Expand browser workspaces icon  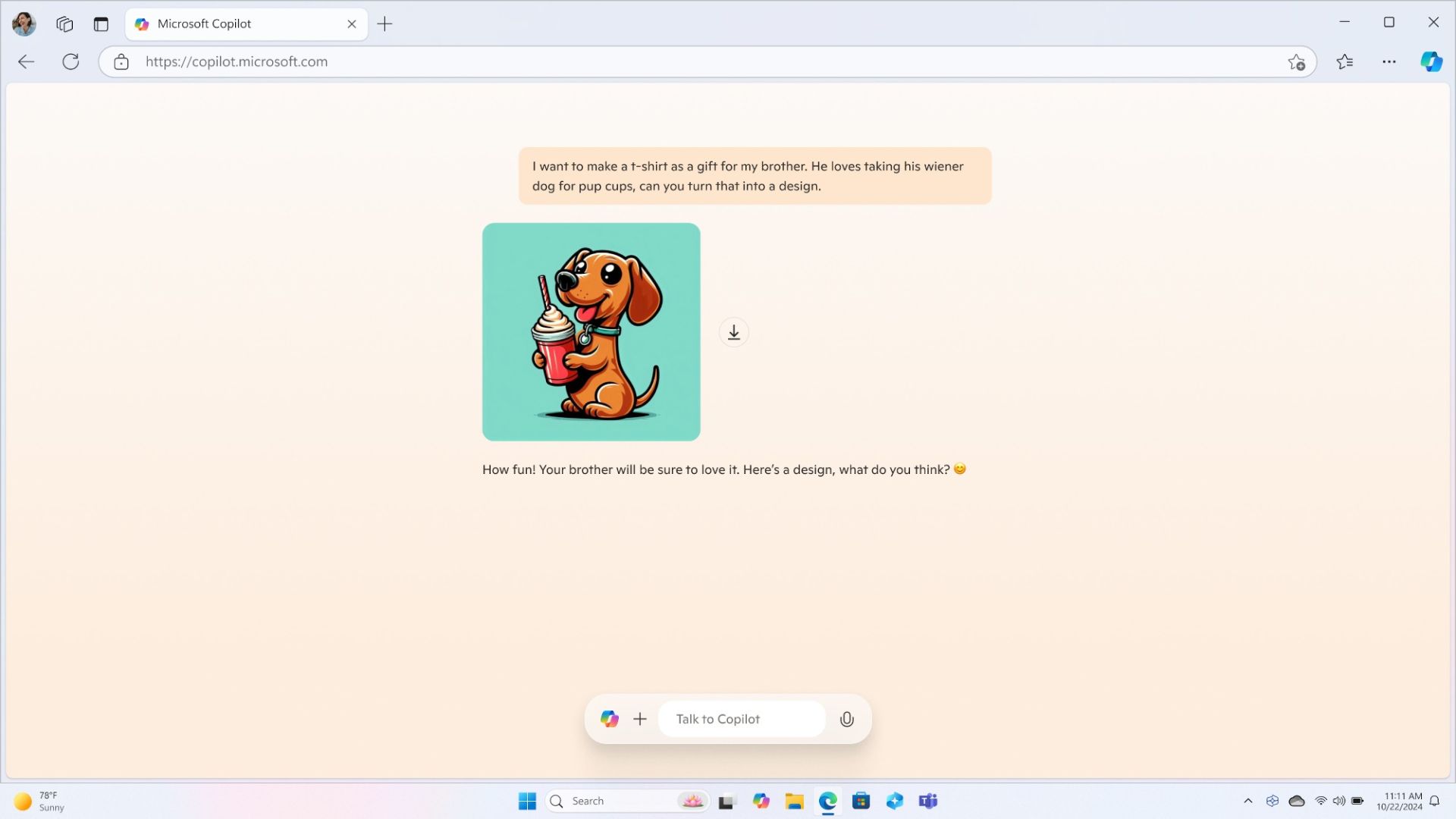[63, 22]
